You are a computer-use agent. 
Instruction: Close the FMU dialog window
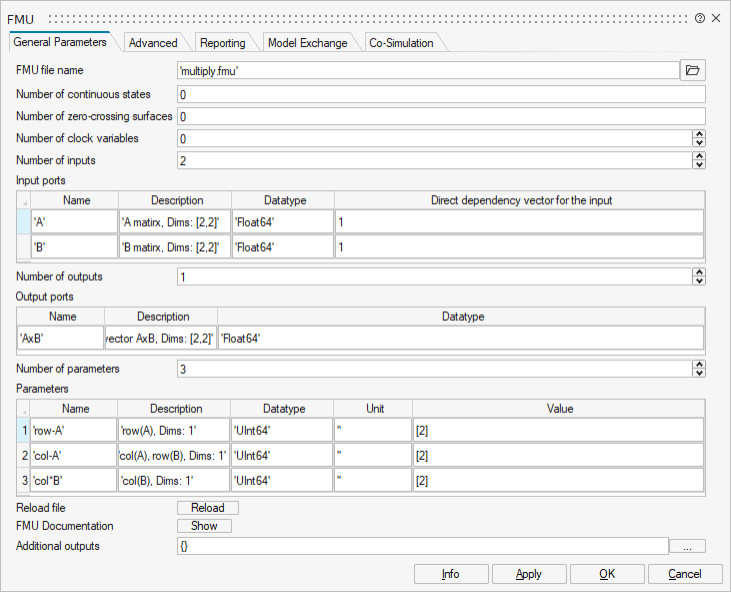tap(716, 19)
